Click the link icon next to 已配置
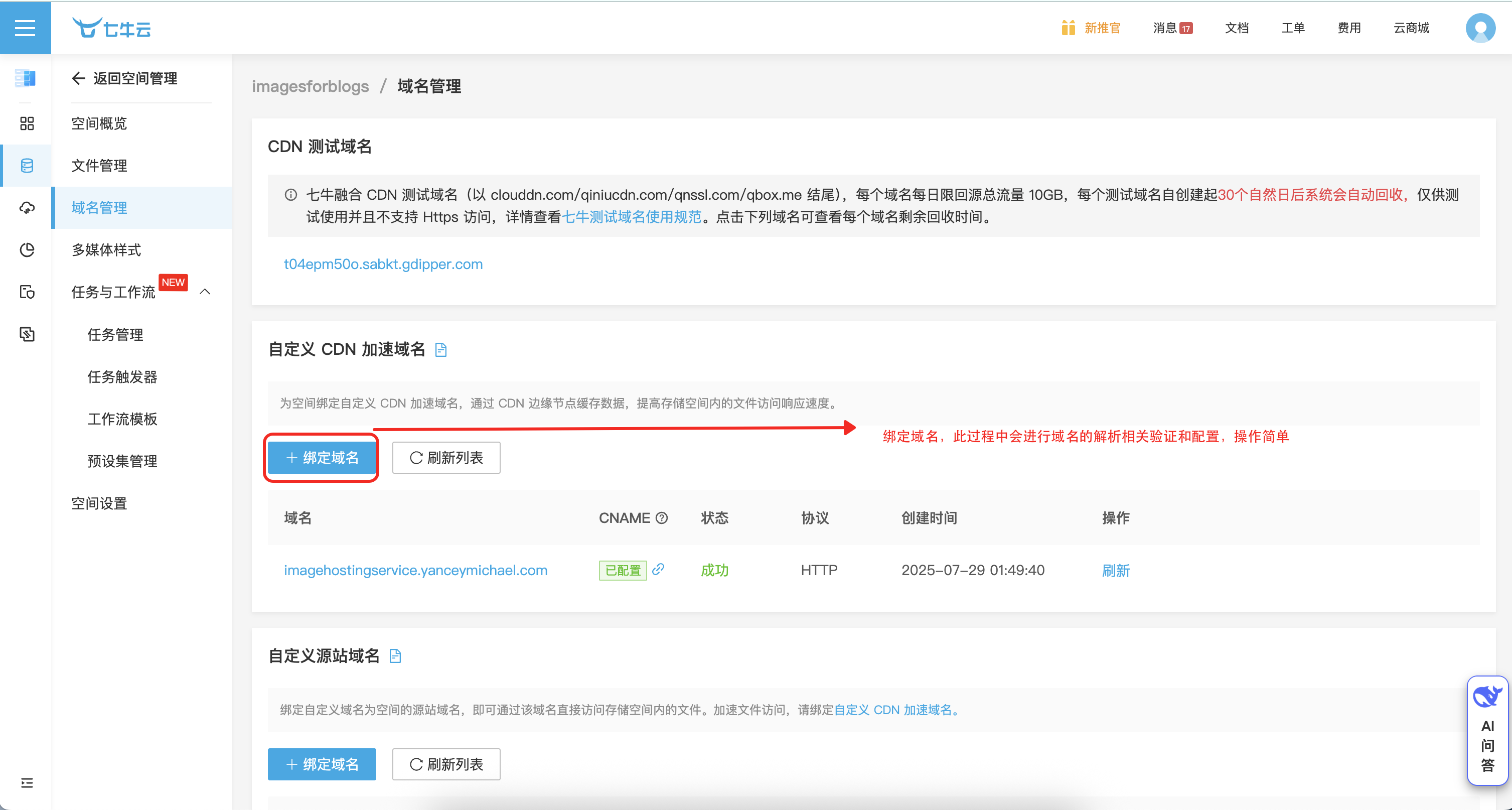Image resolution: width=1512 pixels, height=810 pixels. [x=659, y=569]
